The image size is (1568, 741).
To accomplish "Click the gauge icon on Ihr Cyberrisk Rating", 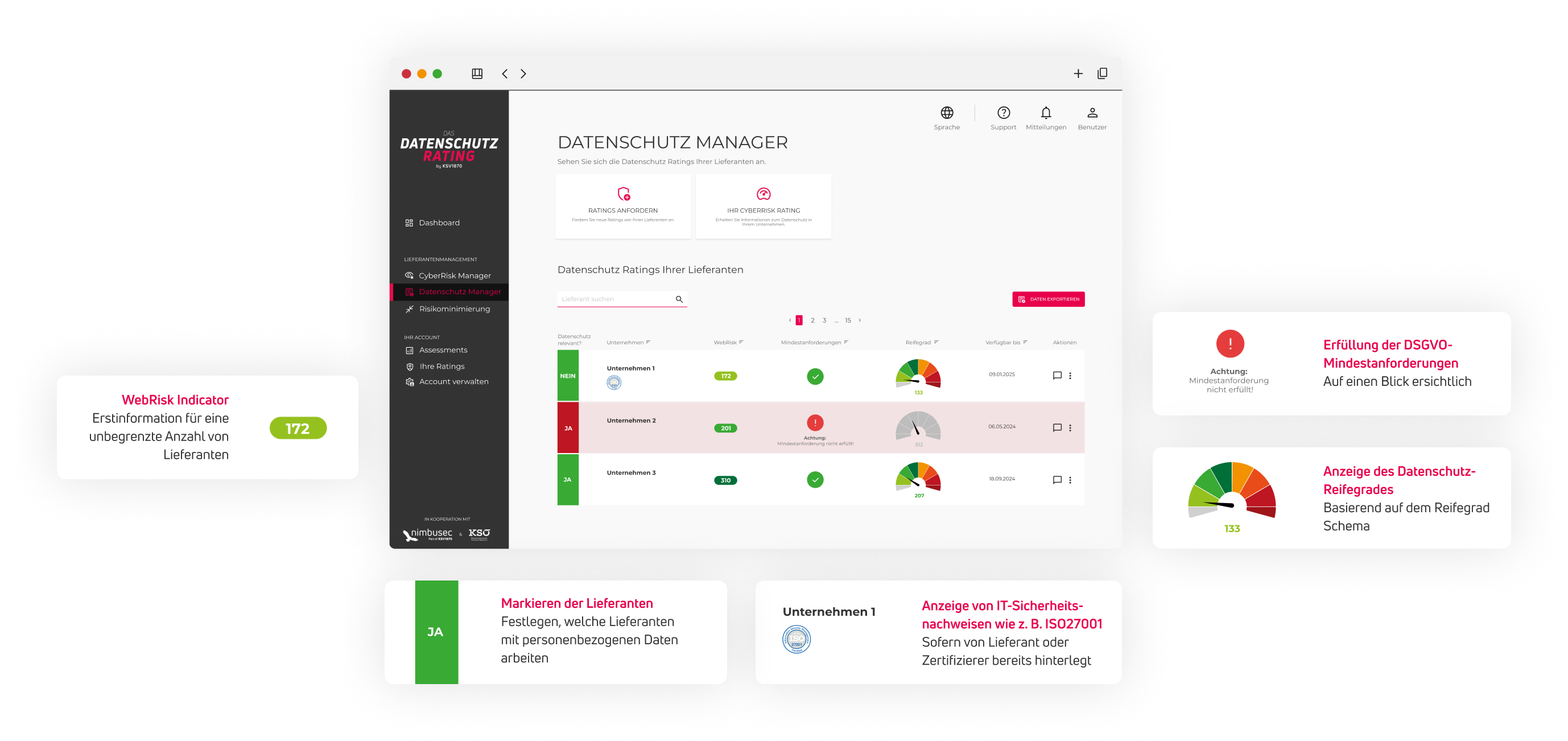I will coord(763,195).
